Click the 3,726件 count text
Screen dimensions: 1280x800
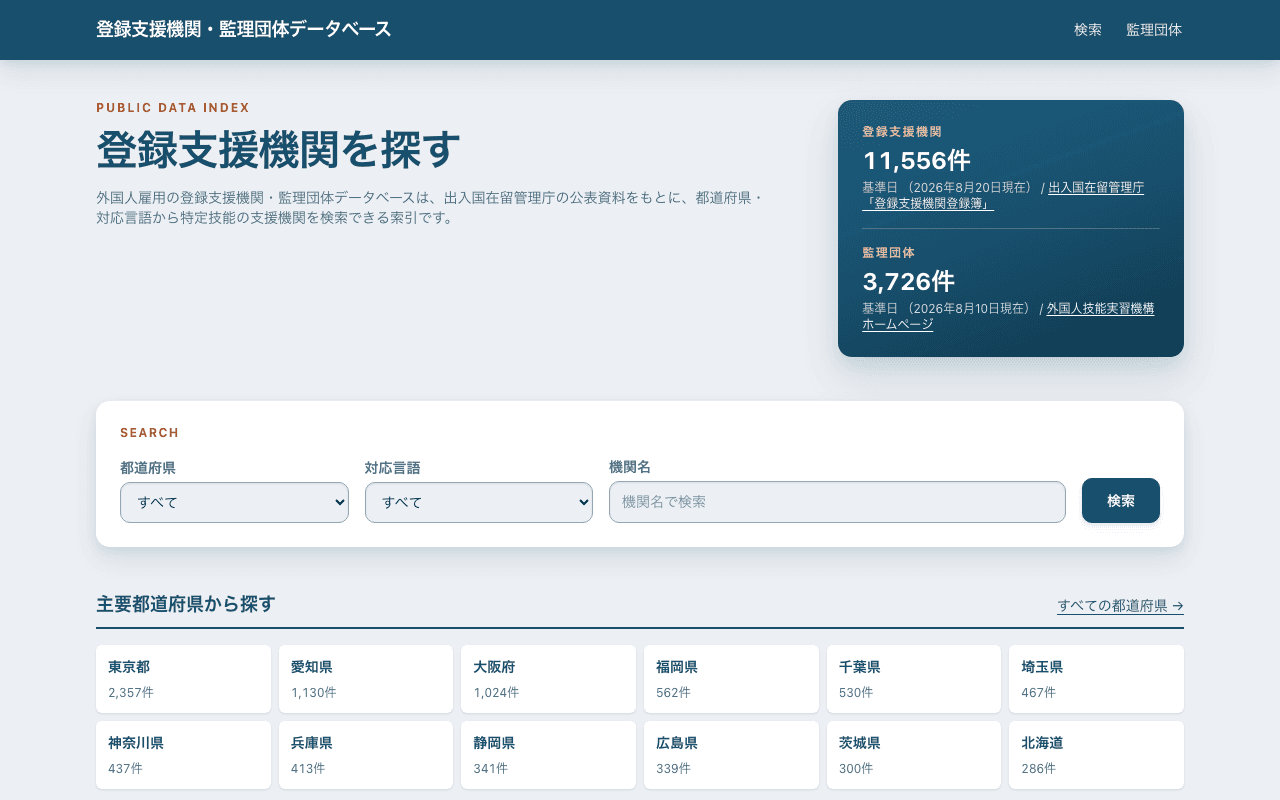908,281
